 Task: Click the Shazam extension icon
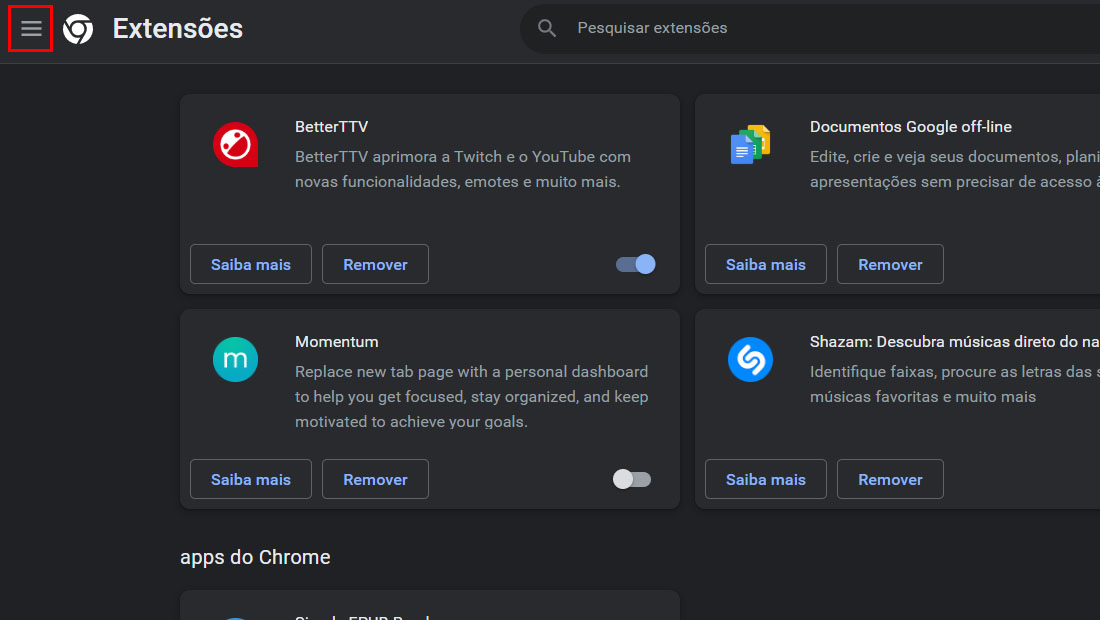click(750, 359)
